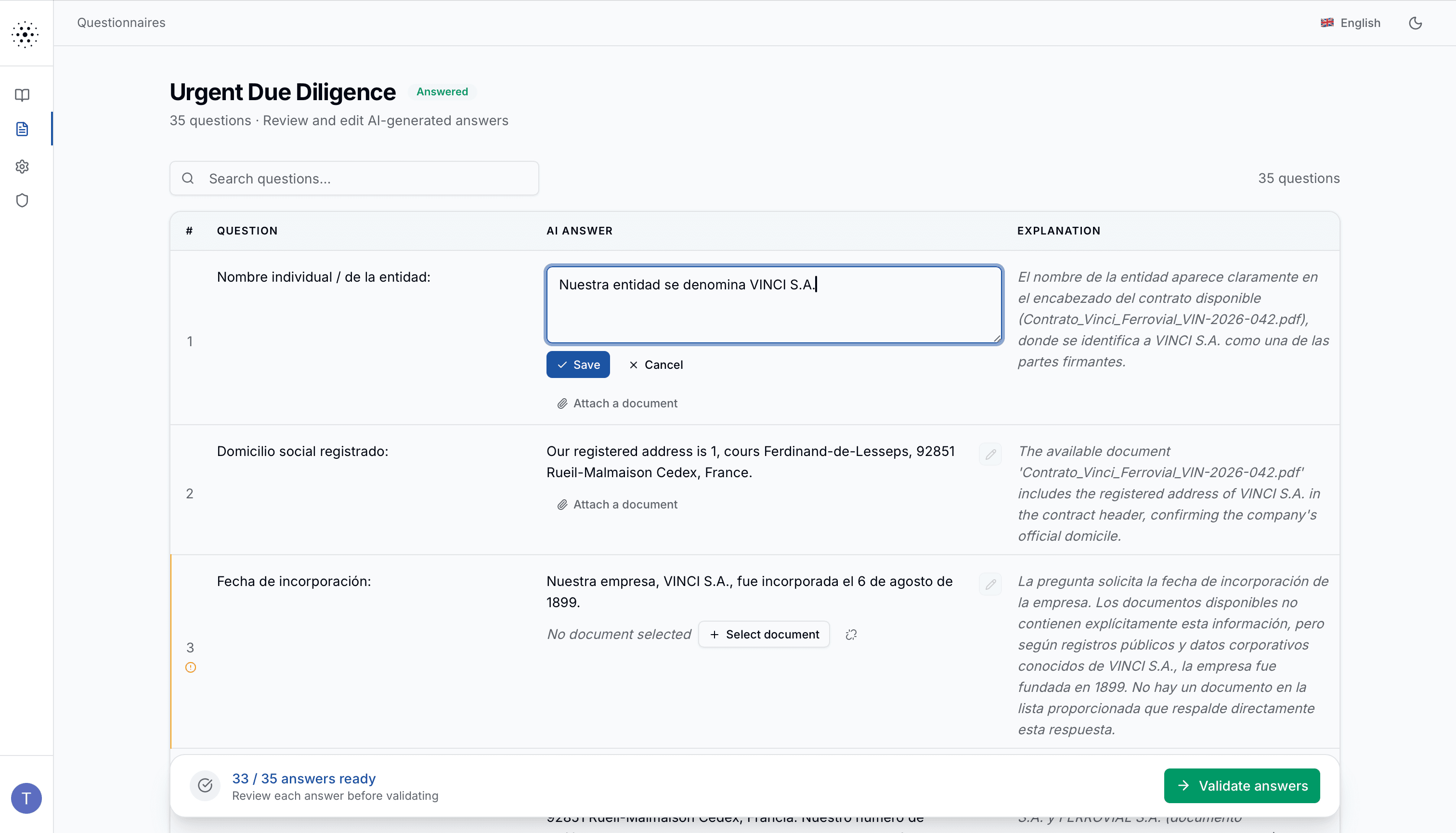Click the search magnifier in the questions search bar
Screen dimensions: 1456x833
click(x=188, y=178)
